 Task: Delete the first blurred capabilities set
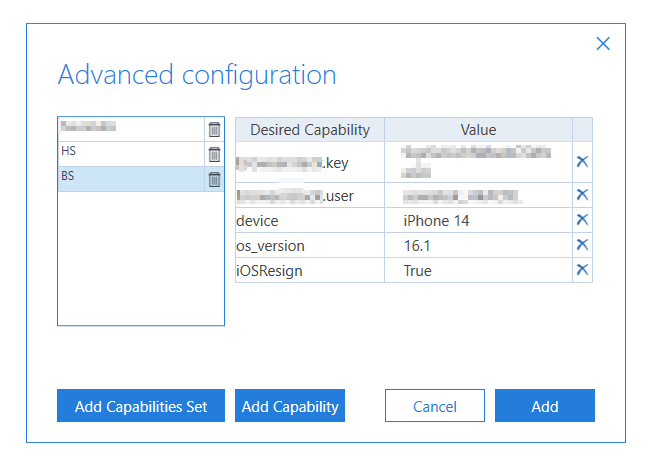(214, 129)
